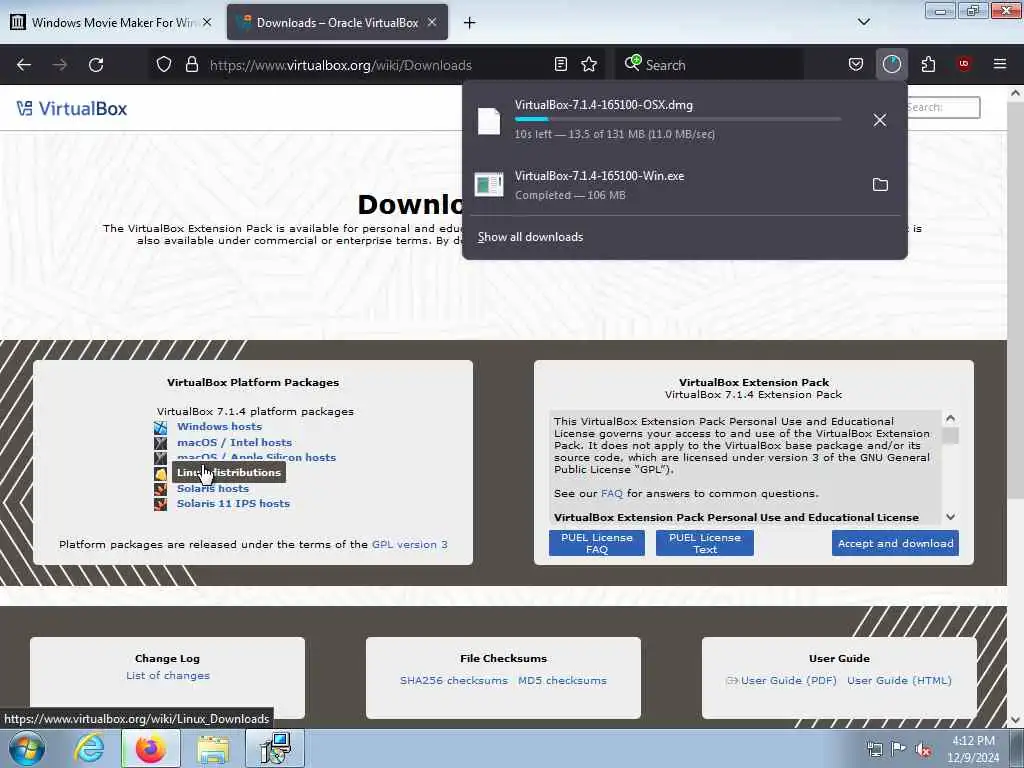Click the installer setup taskbar icon

[x=275, y=748]
